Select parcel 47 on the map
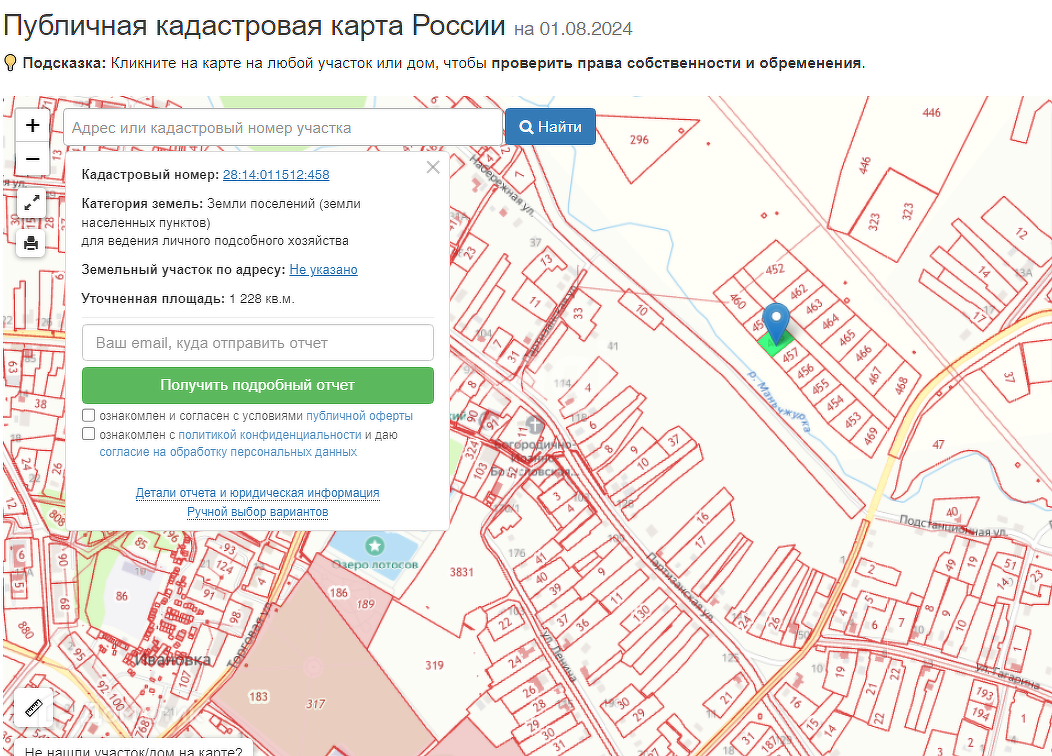Image resolution: width=1052 pixels, height=756 pixels. (x=938, y=445)
